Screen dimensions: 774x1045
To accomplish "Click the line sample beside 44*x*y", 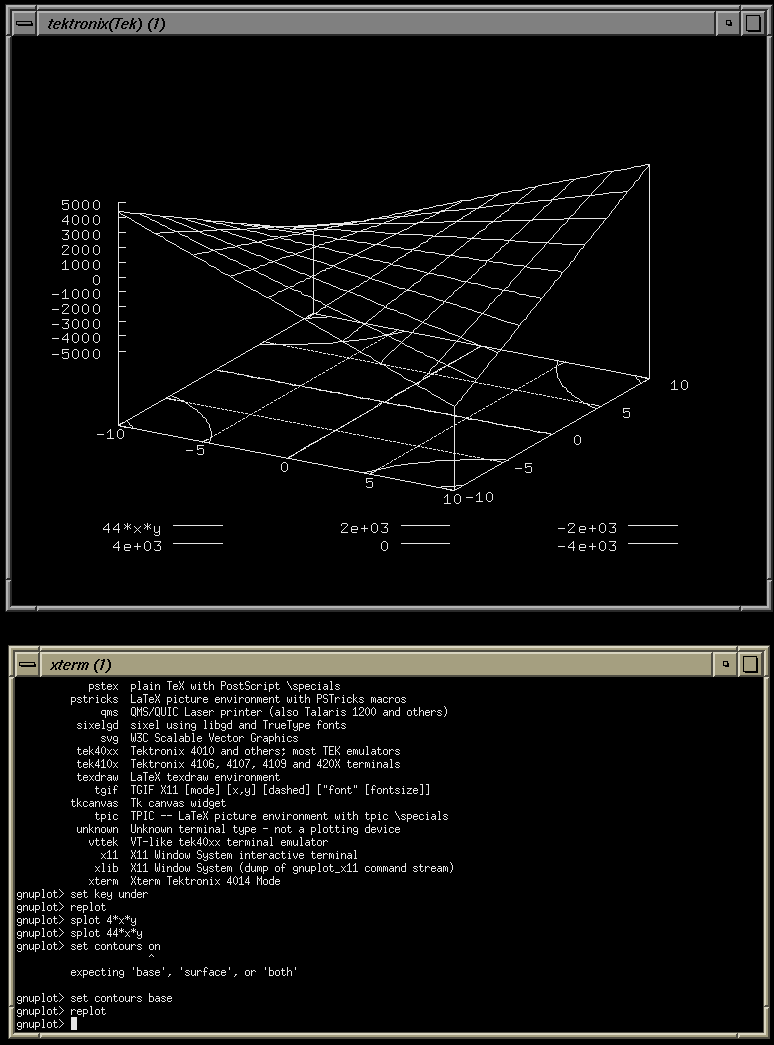I will pyautogui.click(x=198, y=526).
